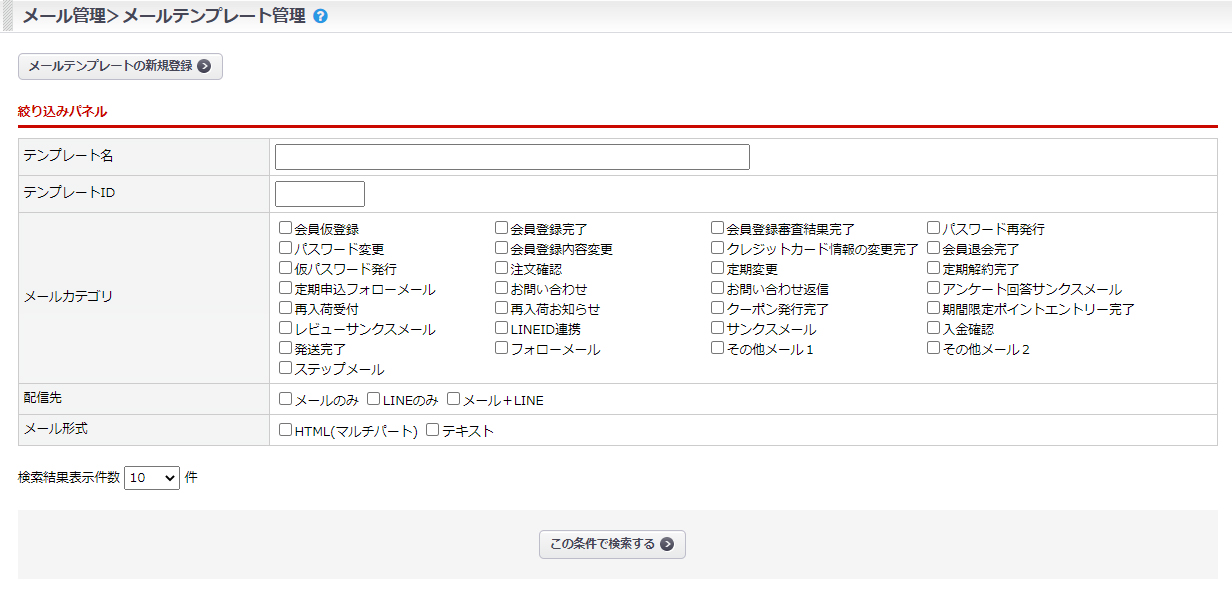Check the 会員仮登録 checkbox
Viewport: 1232px width, 590px height.
point(286,228)
